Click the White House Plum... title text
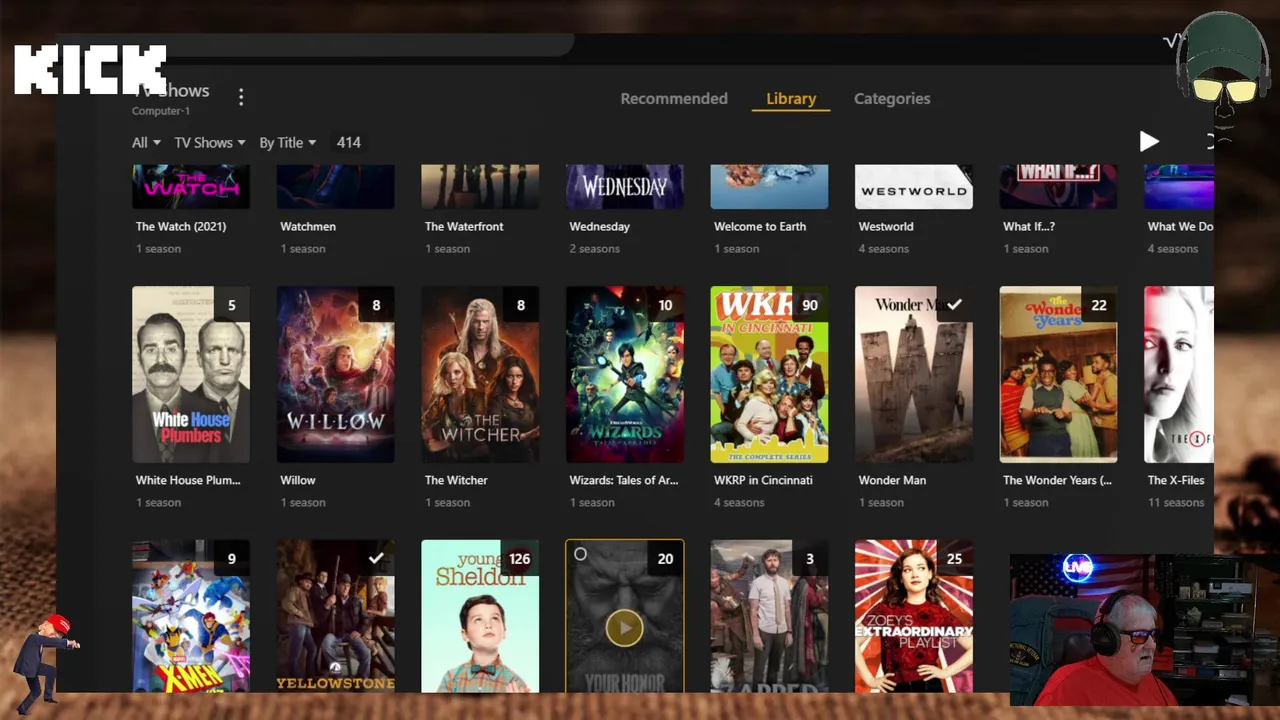This screenshot has height=720, width=1280. [188, 481]
